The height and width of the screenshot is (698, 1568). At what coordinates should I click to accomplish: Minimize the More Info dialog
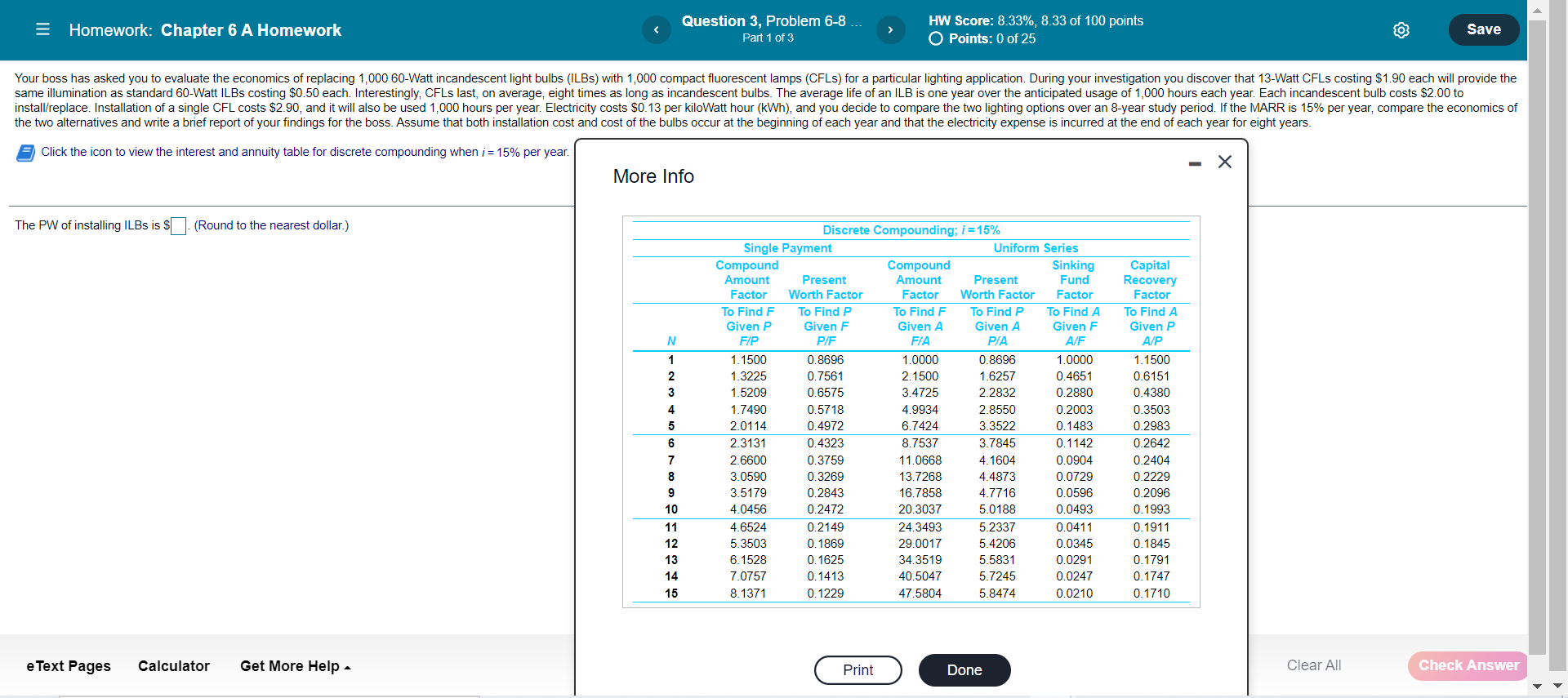pos(1195,164)
